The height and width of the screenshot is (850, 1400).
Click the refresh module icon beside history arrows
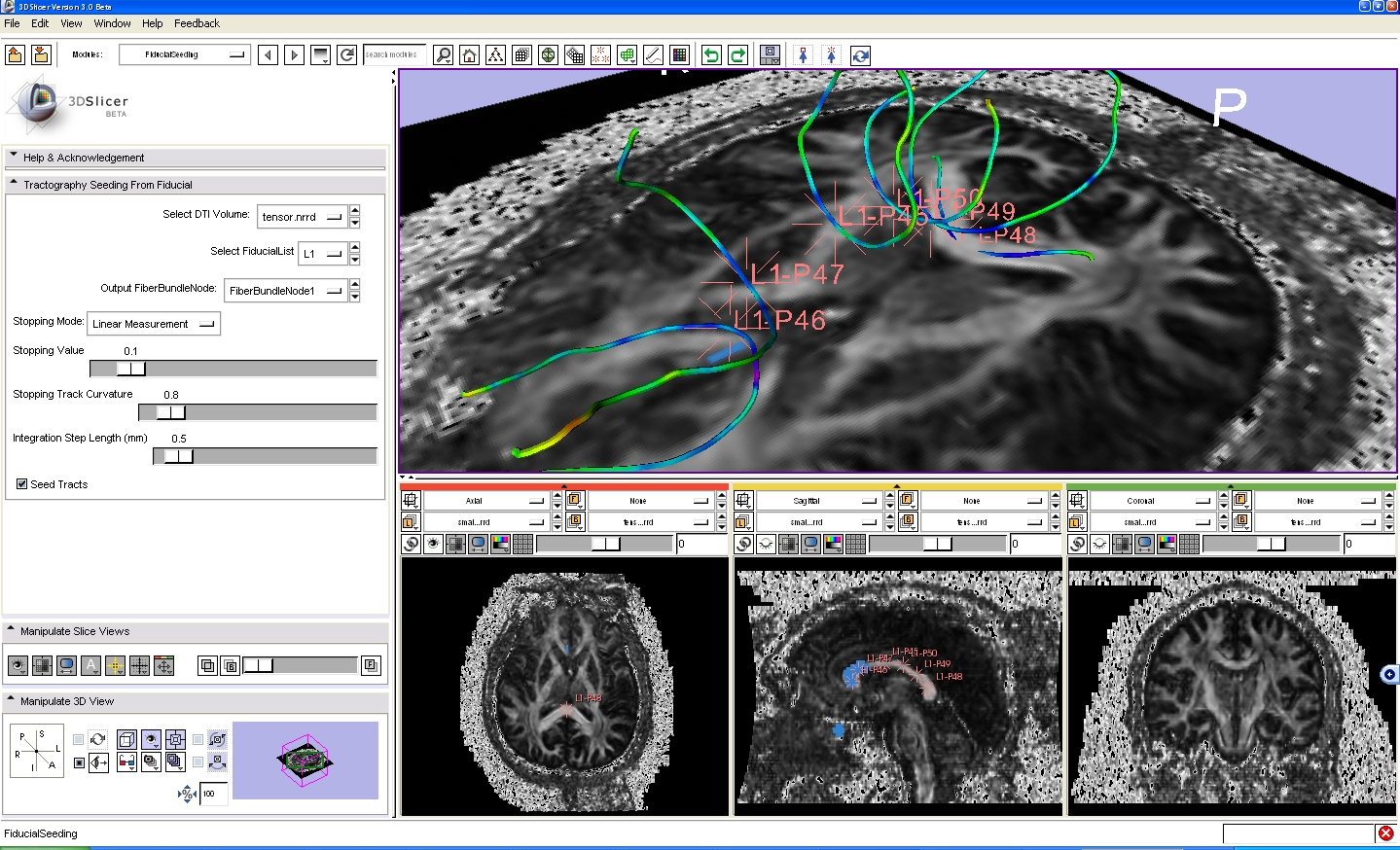tap(346, 55)
